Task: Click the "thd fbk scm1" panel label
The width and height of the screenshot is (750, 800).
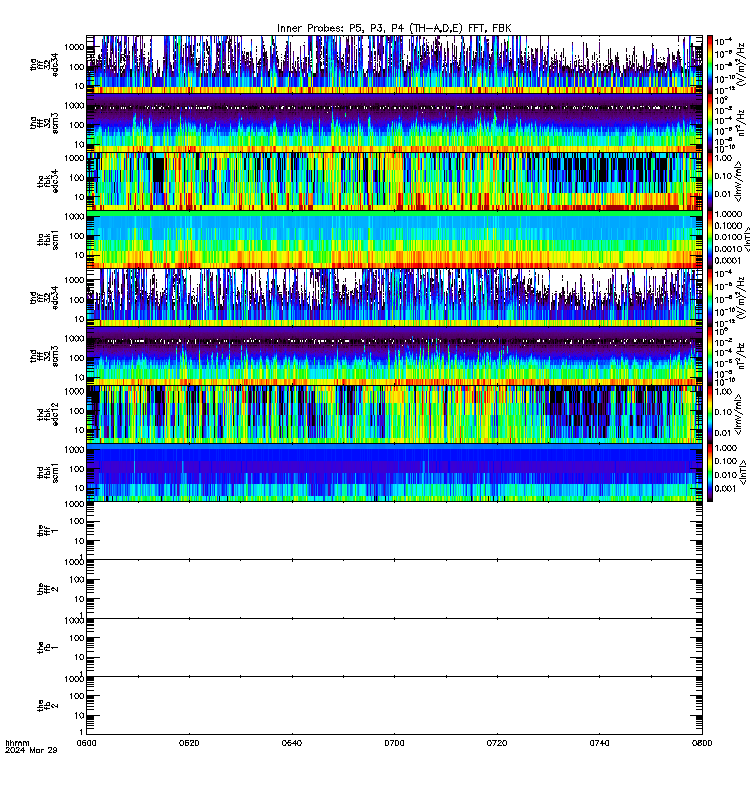Action: tap(48, 472)
